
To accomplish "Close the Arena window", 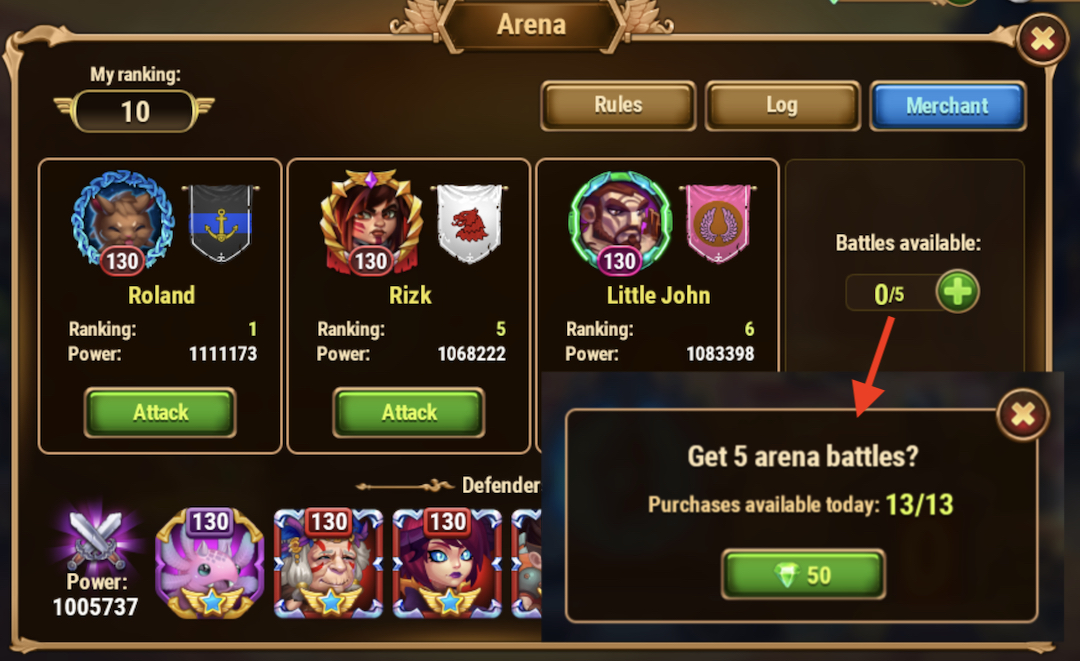I will point(1043,39).
